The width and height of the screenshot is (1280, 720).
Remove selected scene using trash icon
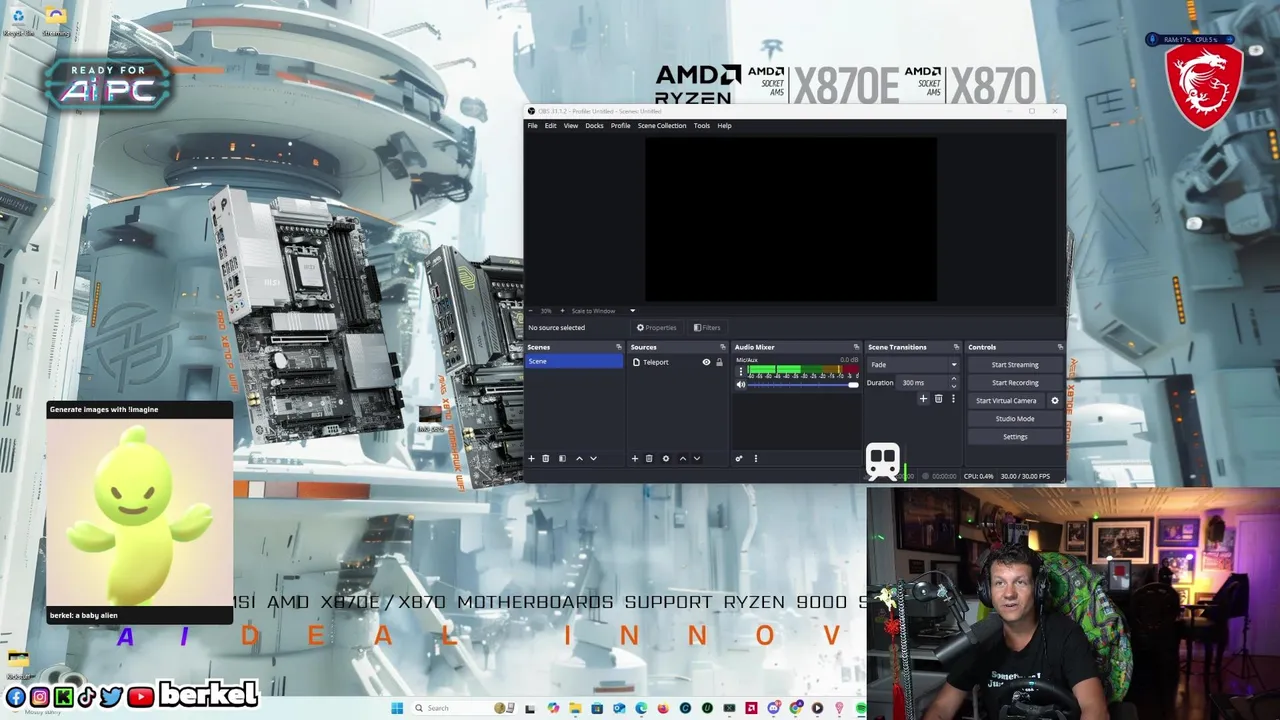(545, 458)
